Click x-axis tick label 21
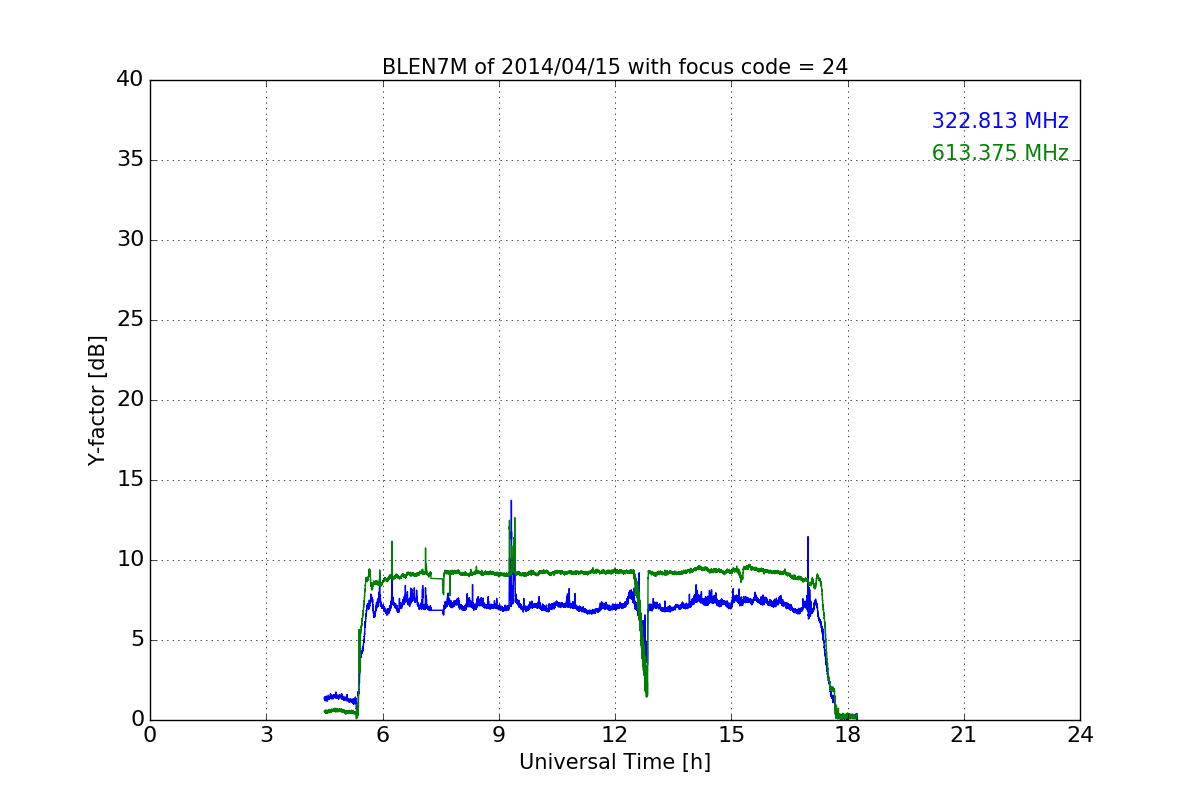 click(x=964, y=734)
